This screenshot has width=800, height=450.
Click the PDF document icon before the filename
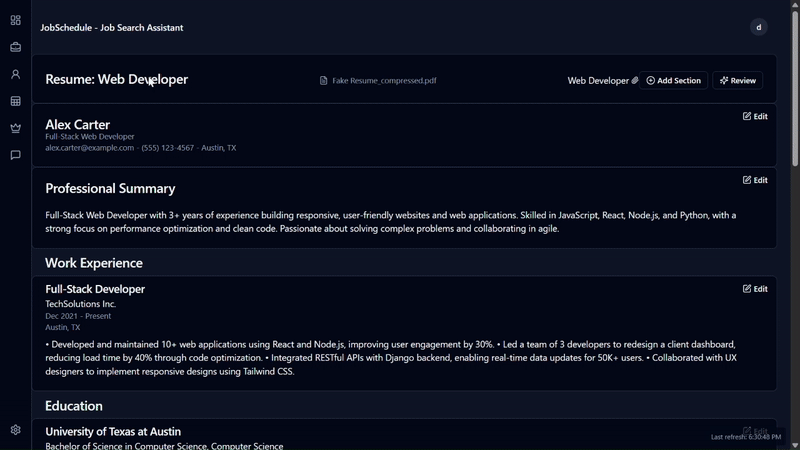point(324,81)
